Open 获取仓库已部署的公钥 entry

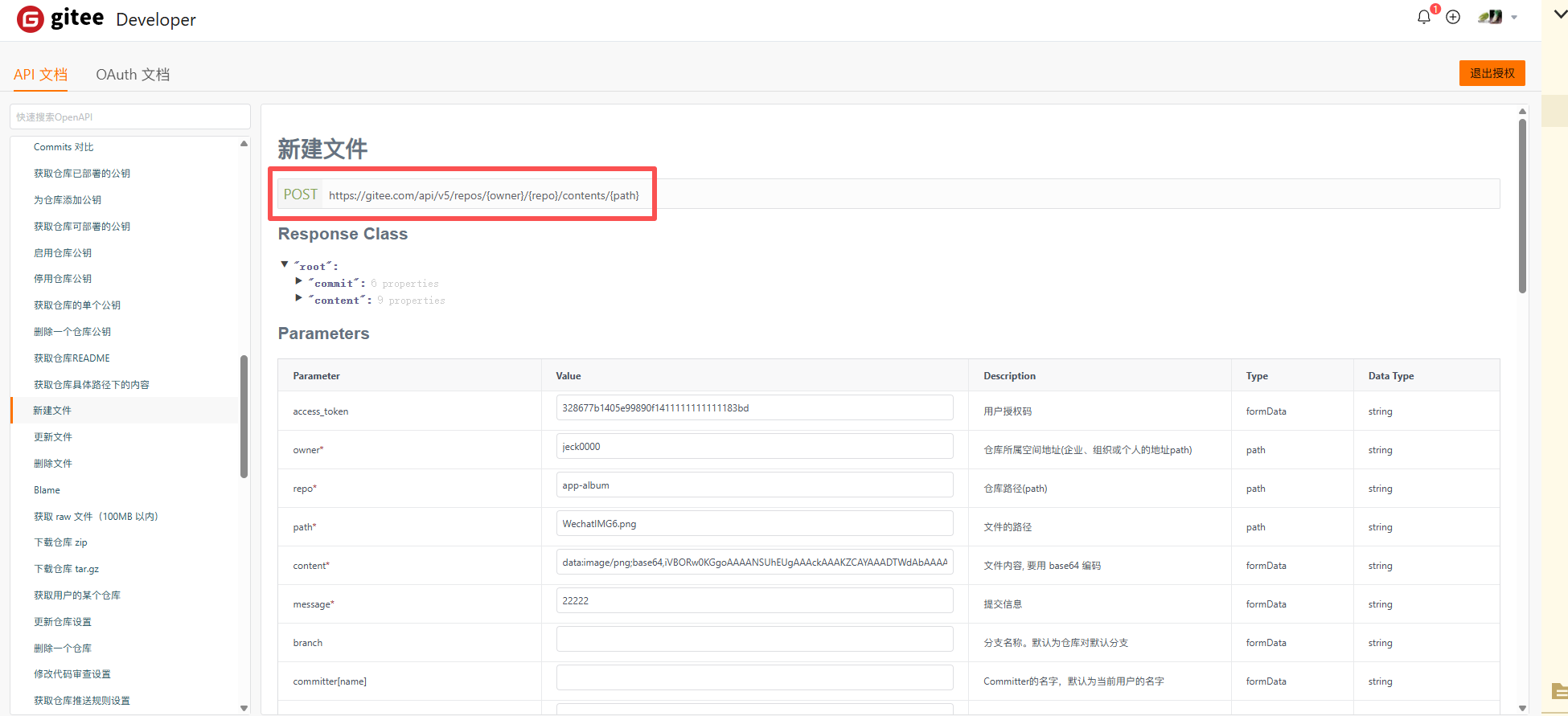pos(82,174)
